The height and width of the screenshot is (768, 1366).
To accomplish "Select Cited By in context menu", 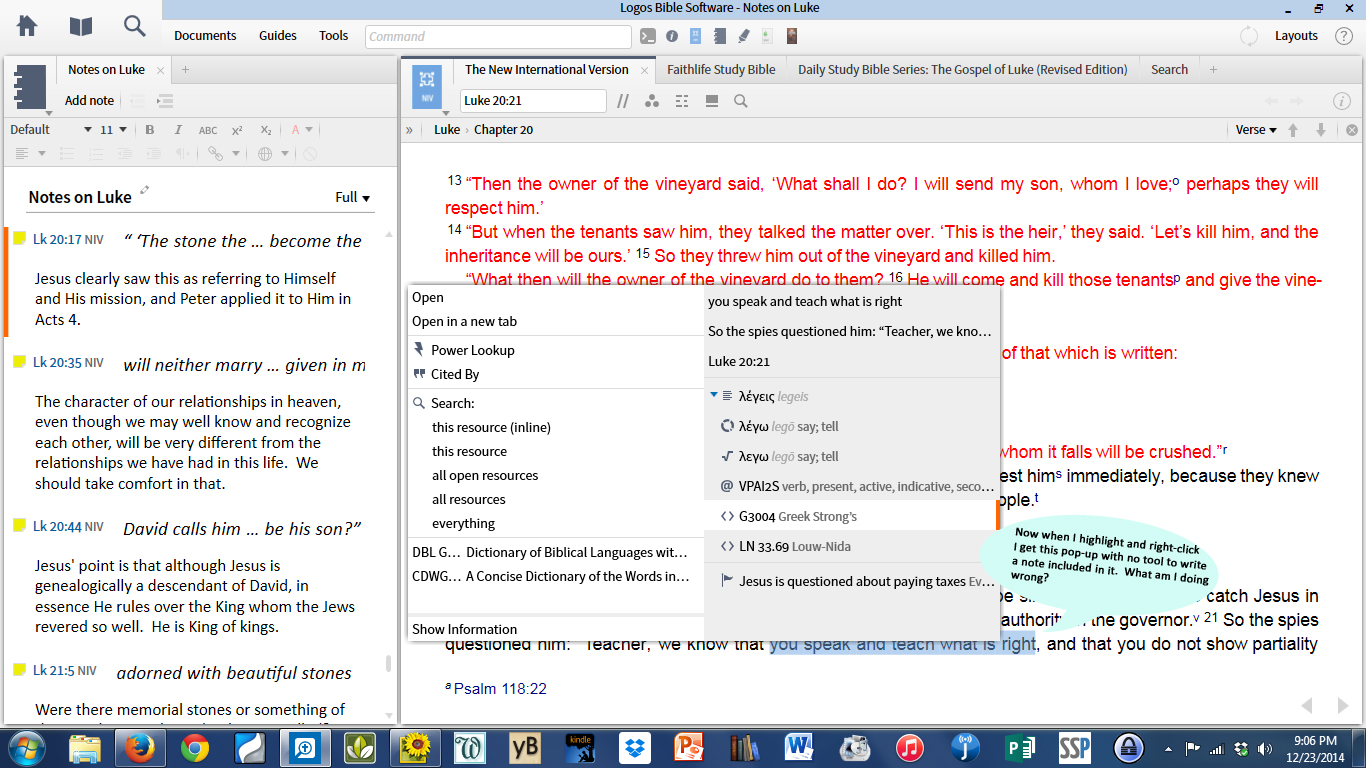I will click(455, 374).
